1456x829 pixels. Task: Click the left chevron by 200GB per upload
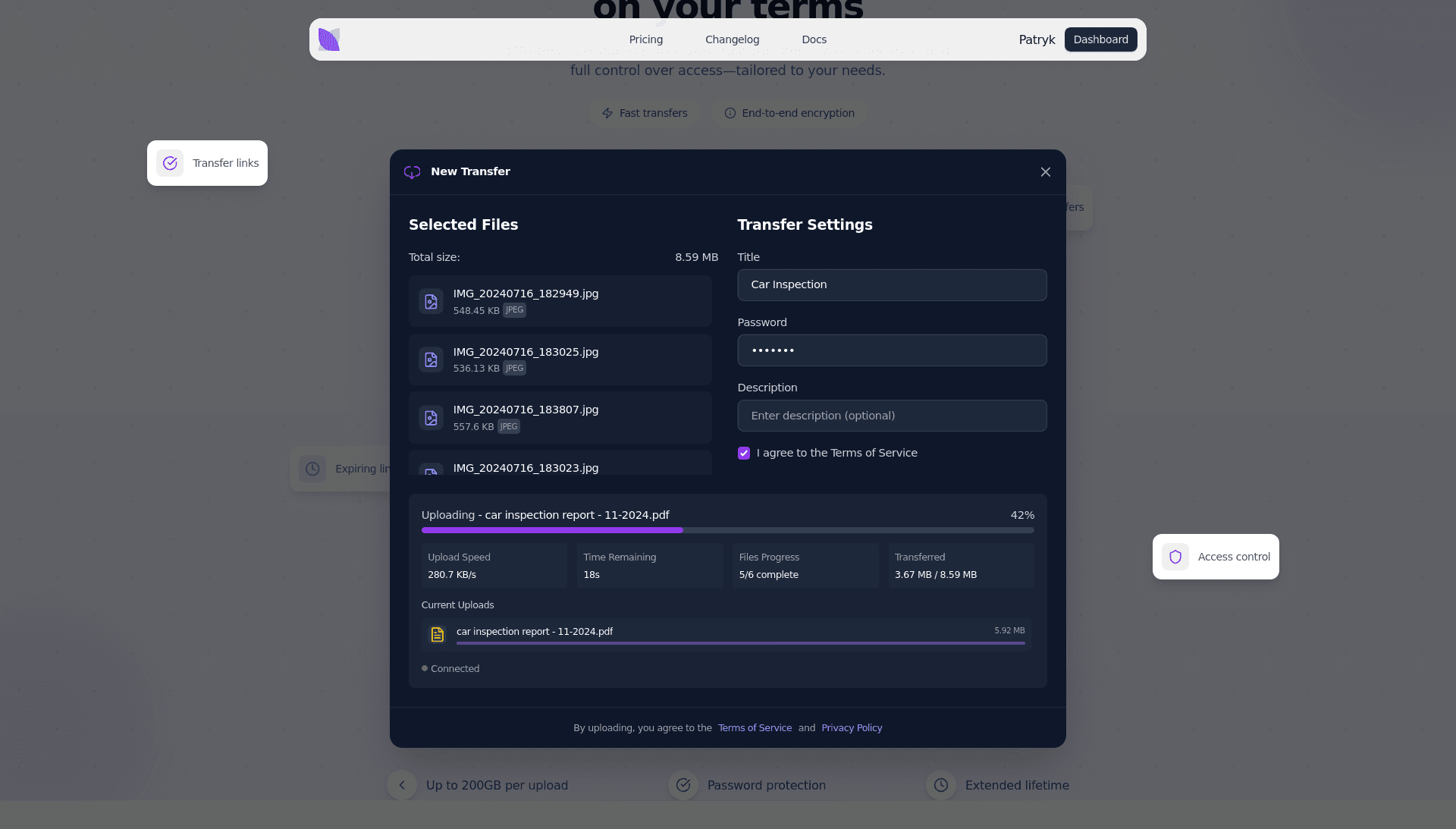pyautogui.click(x=402, y=785)
